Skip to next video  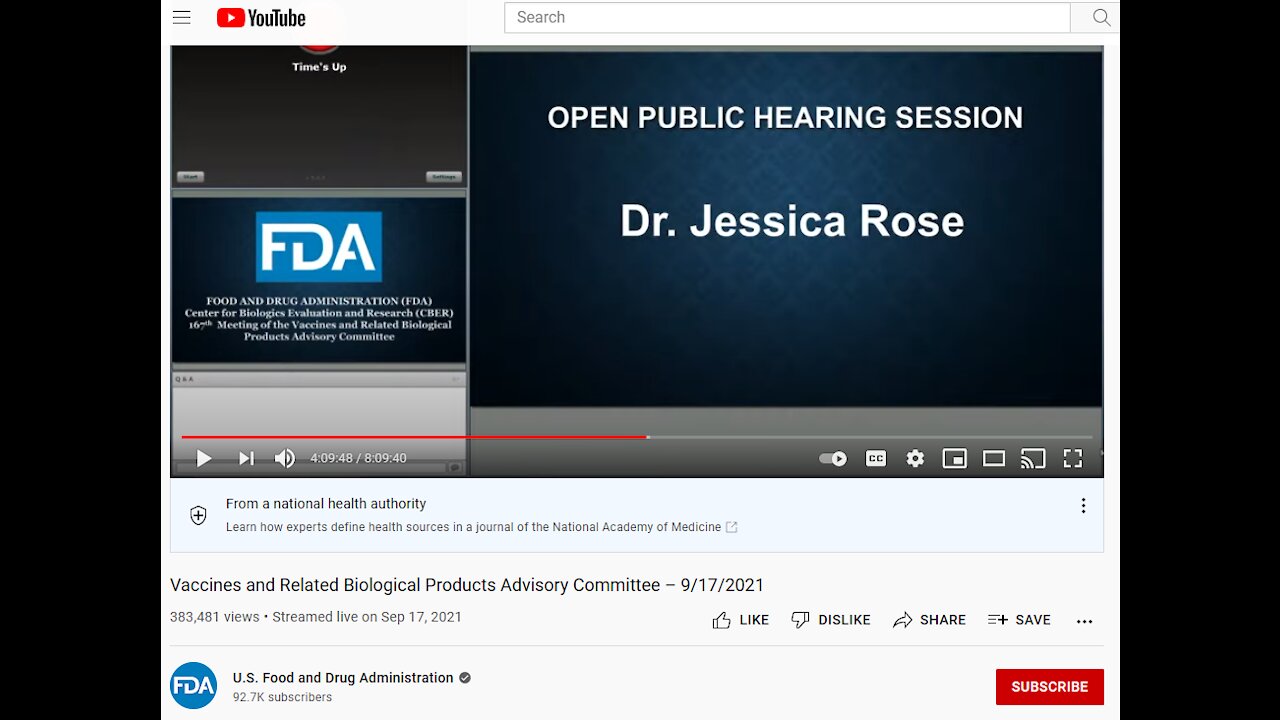[x=246, y=458]
